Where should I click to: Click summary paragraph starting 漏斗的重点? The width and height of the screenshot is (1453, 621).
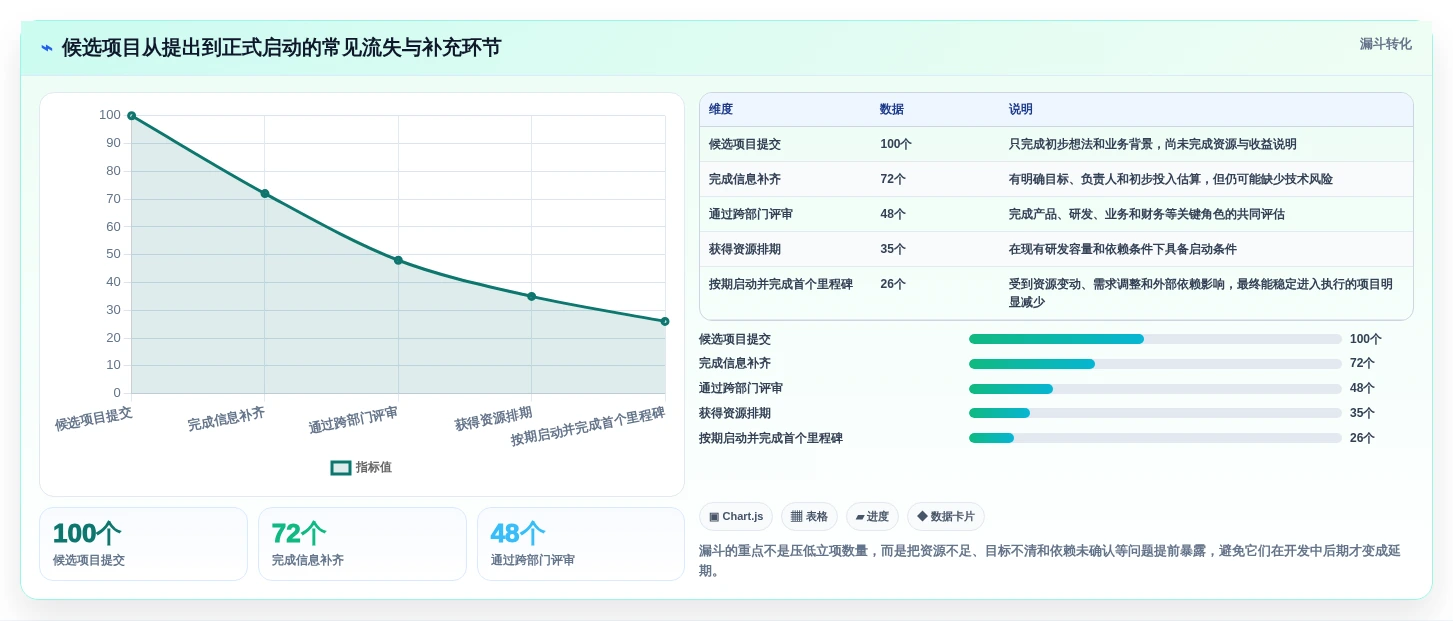(x=1055, y=560)
